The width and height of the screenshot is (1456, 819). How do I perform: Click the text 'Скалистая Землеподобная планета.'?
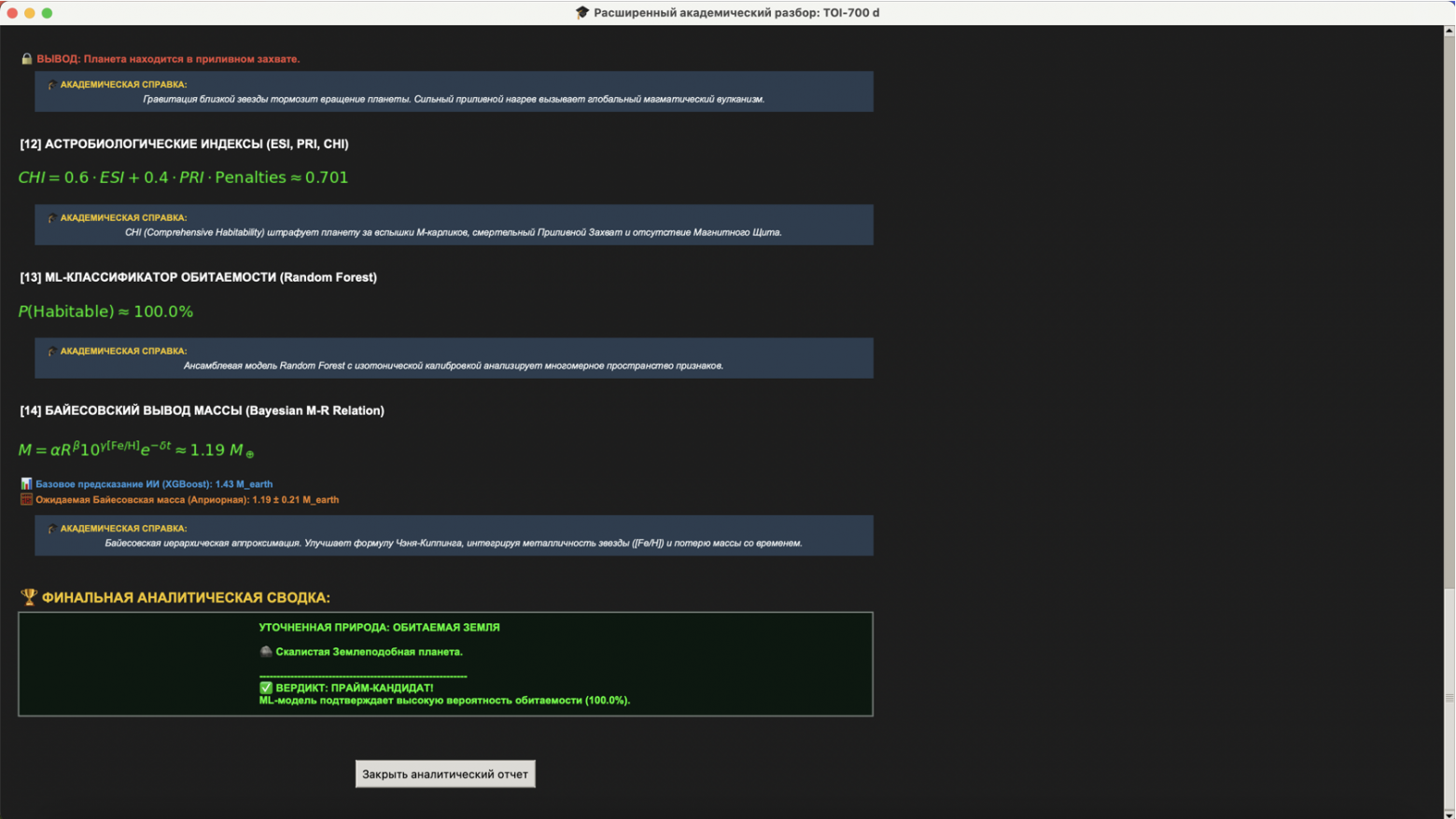tap(369, 652)
